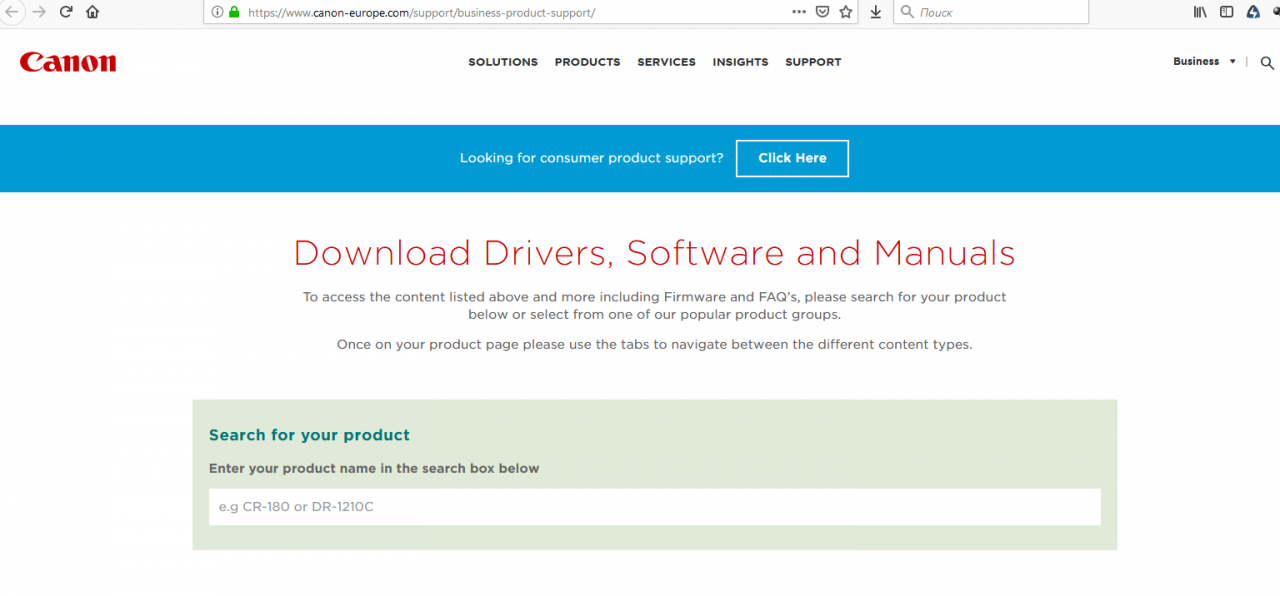The width and height of the screenshot is (1280, 596).
Task: Click the browser URL address field
Action: point(500,12)
